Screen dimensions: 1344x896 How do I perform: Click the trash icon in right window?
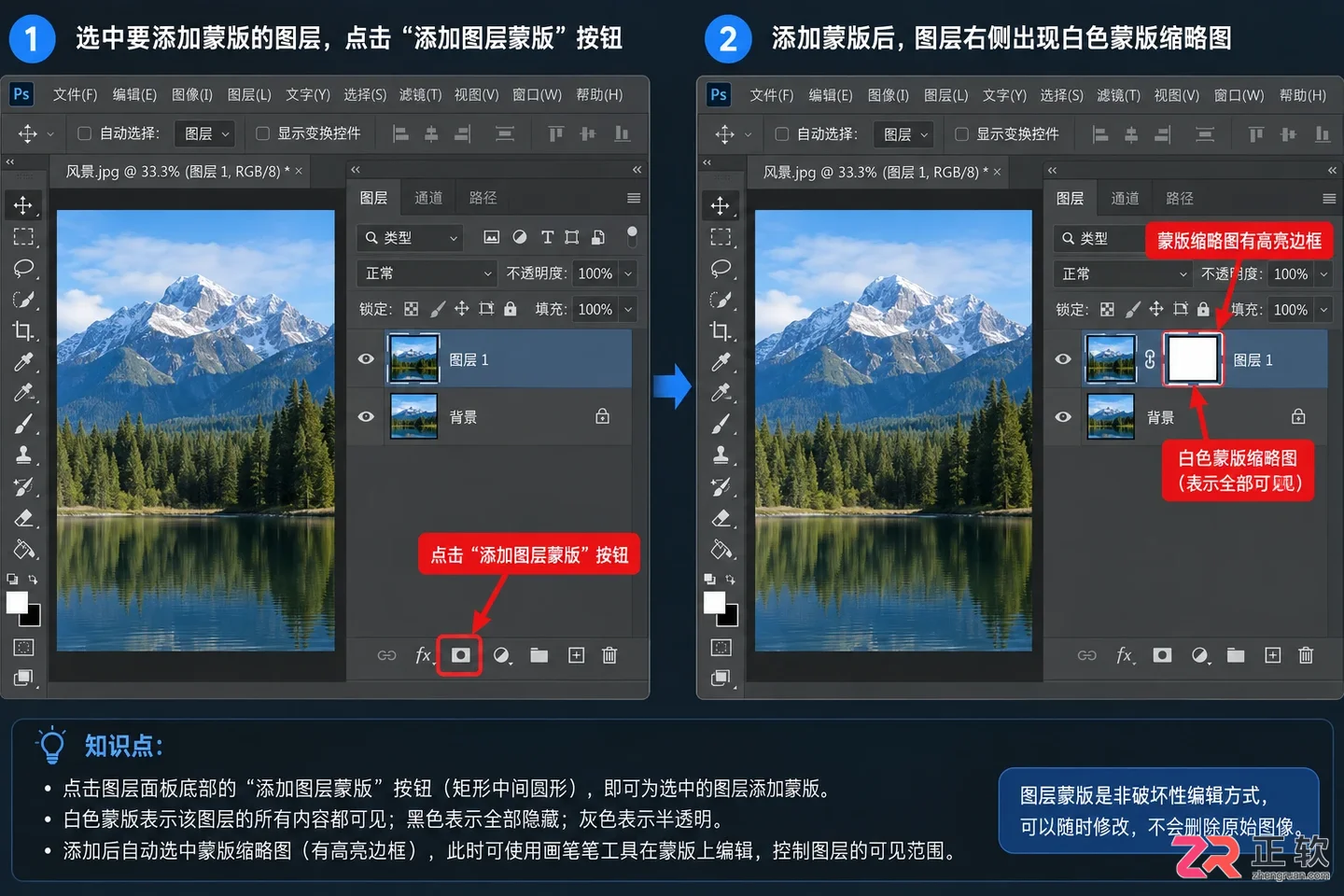[x=1306, y=655]
